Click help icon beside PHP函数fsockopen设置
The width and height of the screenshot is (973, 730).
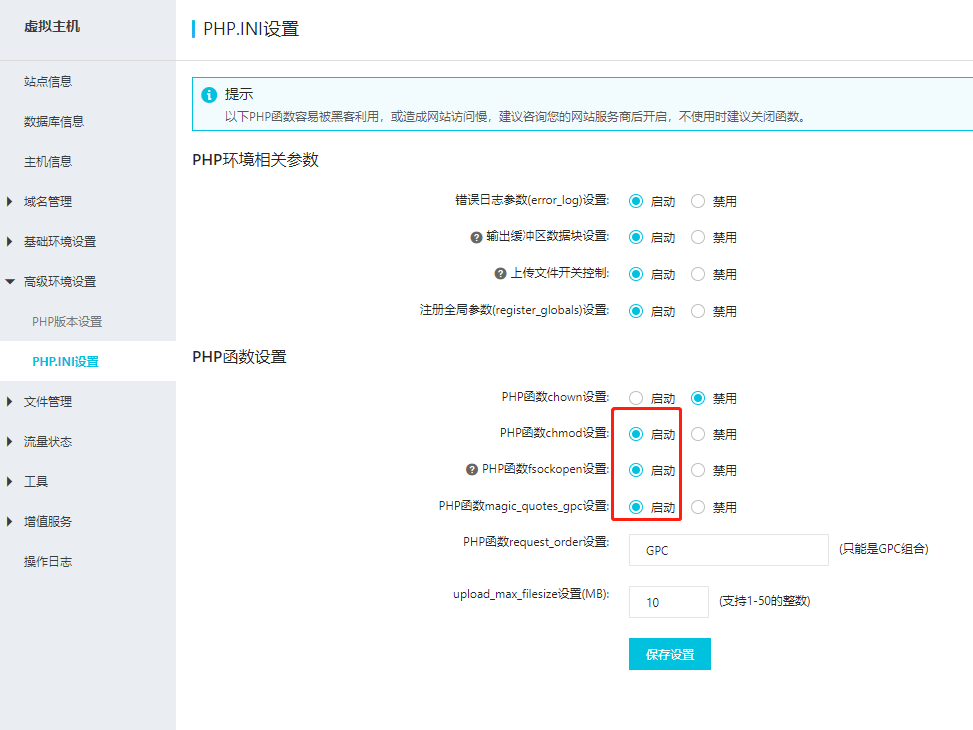[x=472, y=470]
